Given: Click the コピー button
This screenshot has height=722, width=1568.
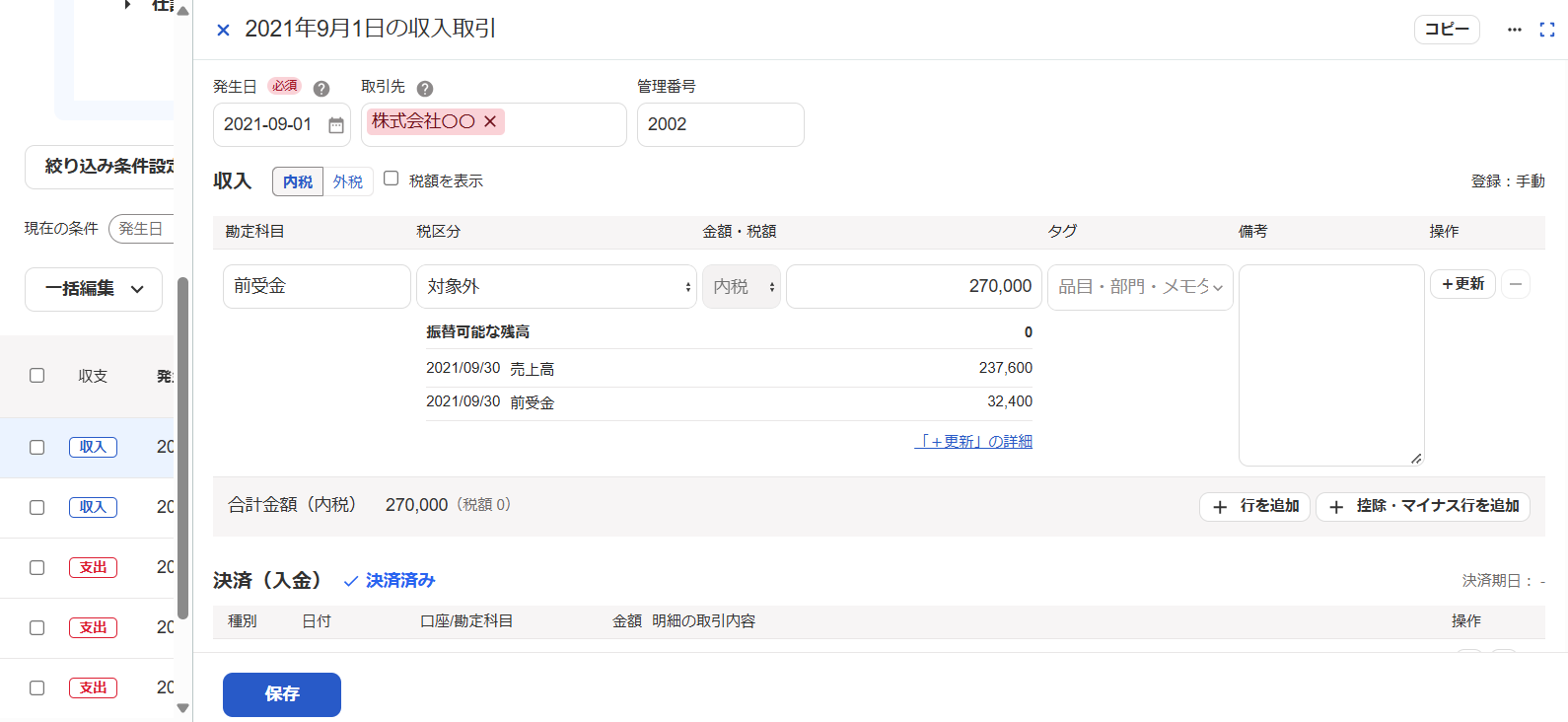Looking at the screenshot, I should 1447,30.
